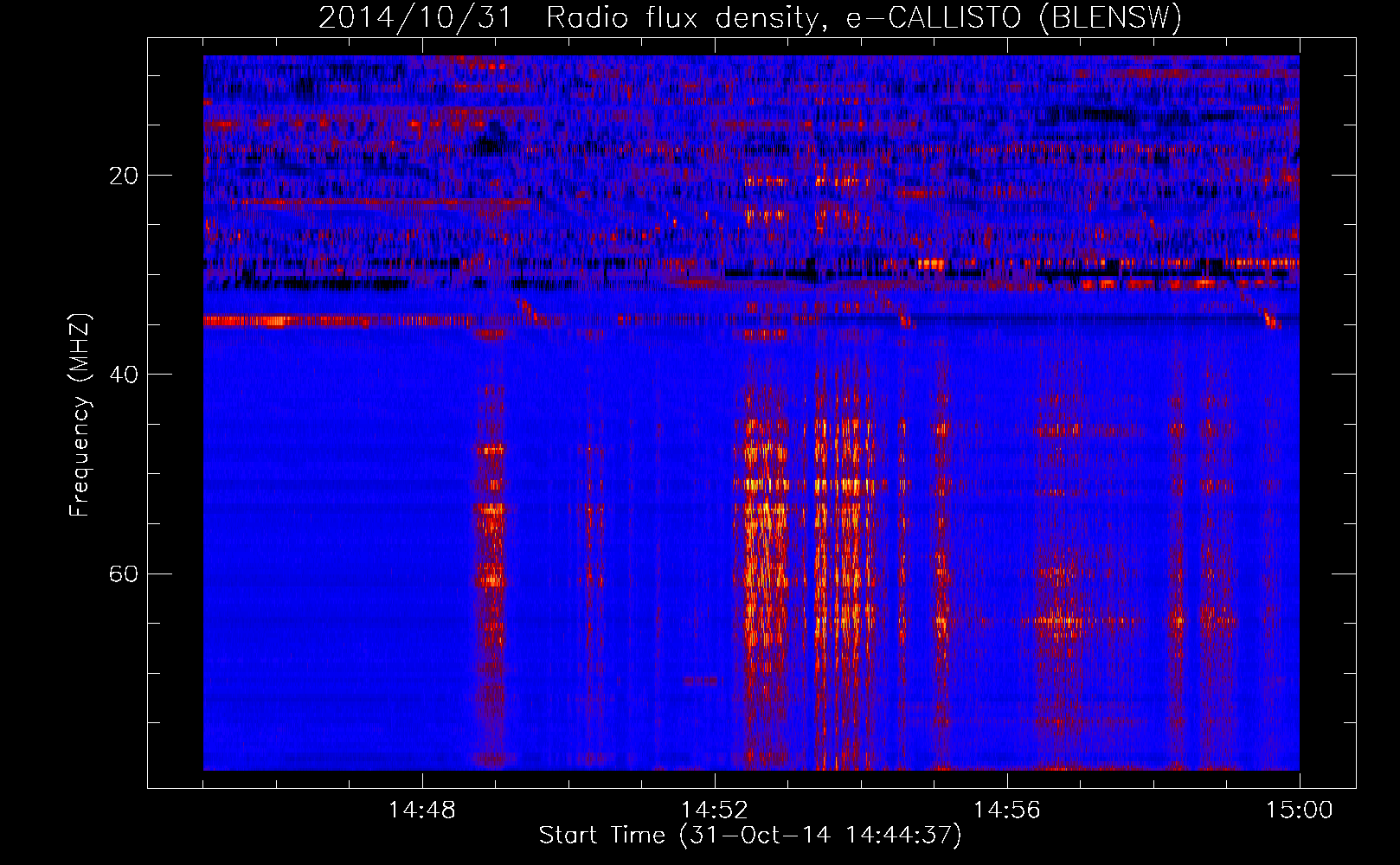1400x865 pixels.
Task: Click the 'Frequency (MHZ)' axis label
Action: [x=80, y=415]
